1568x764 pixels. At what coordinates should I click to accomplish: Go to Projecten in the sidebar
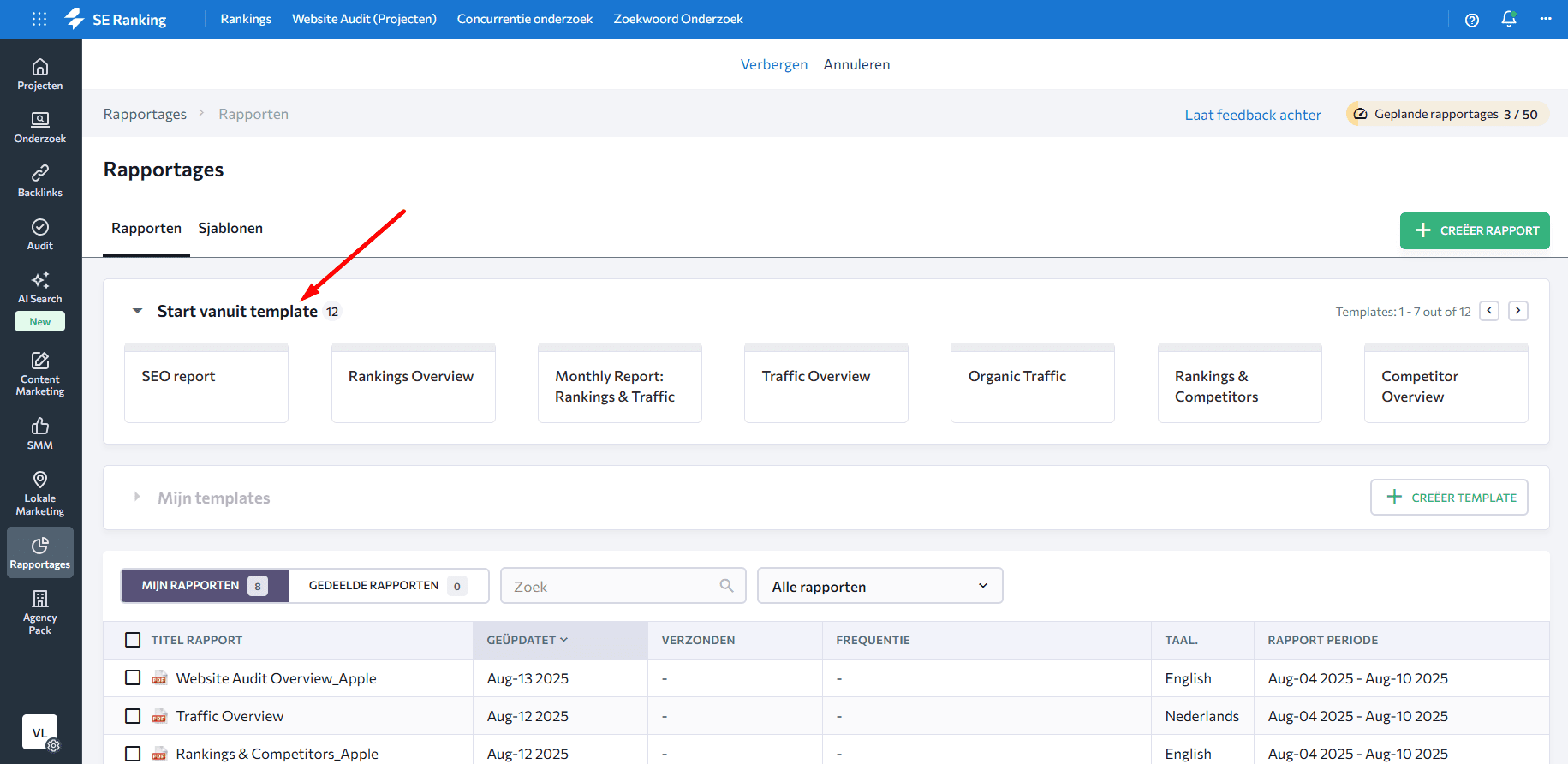(40, 75)
